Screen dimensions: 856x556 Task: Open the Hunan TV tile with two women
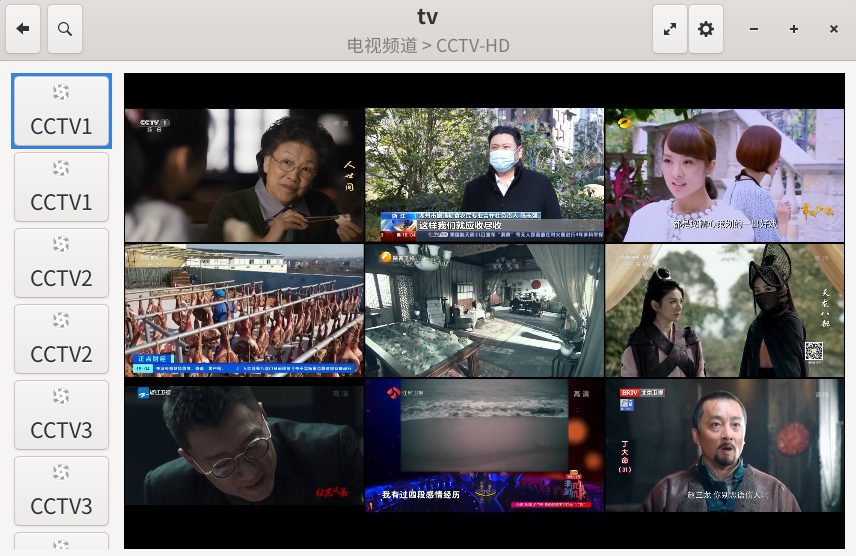tap(724, 175)
